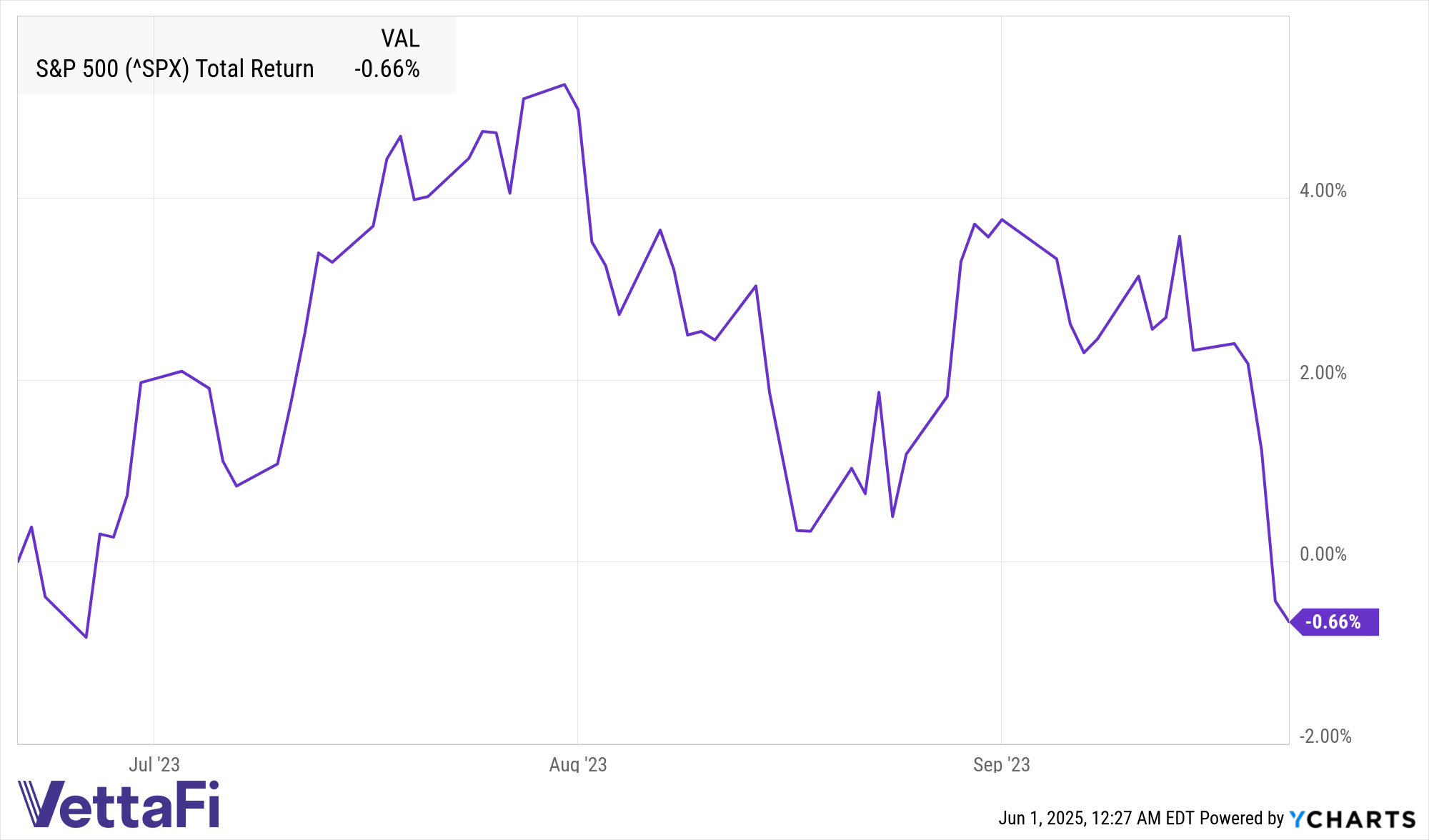Select the S&P 500 (^SPX) Total Return legend label
The height and width of the screenshot is (840, 1429).
coord(175,69)
